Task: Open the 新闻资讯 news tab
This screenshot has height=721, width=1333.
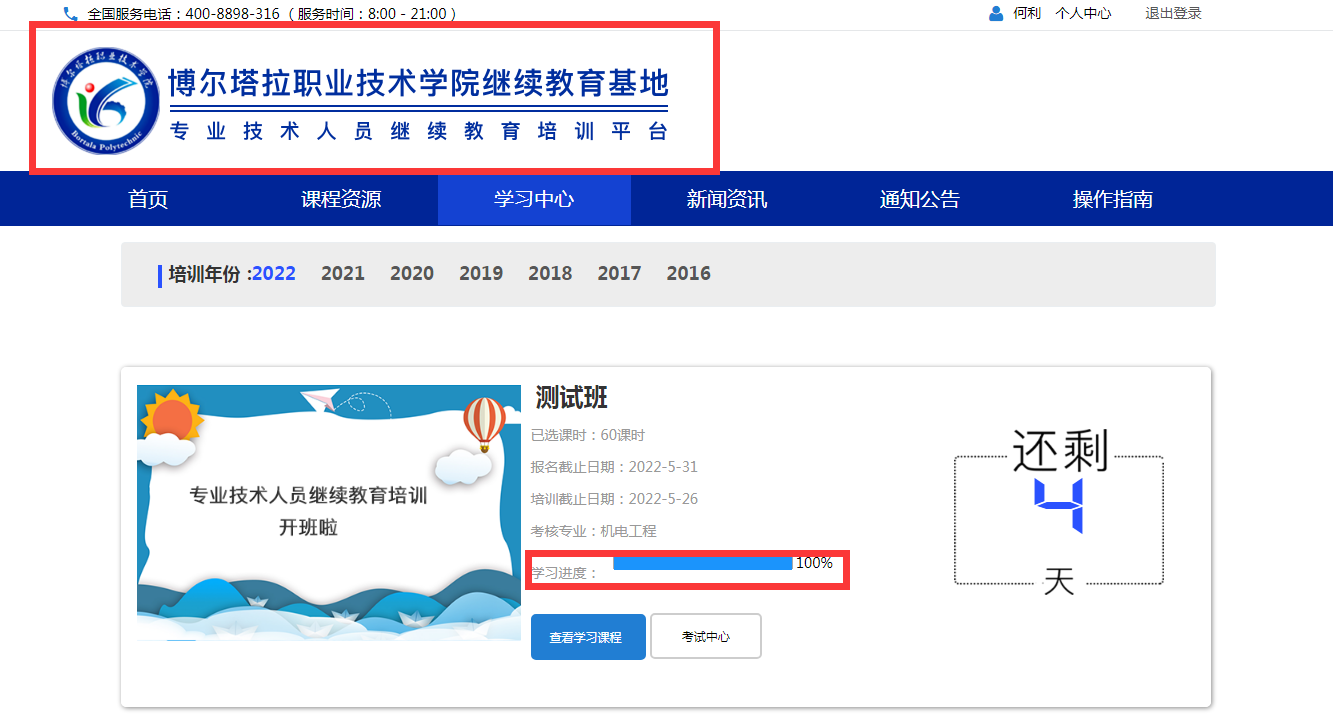Action: pyautogui.click(x=727, y=199)
